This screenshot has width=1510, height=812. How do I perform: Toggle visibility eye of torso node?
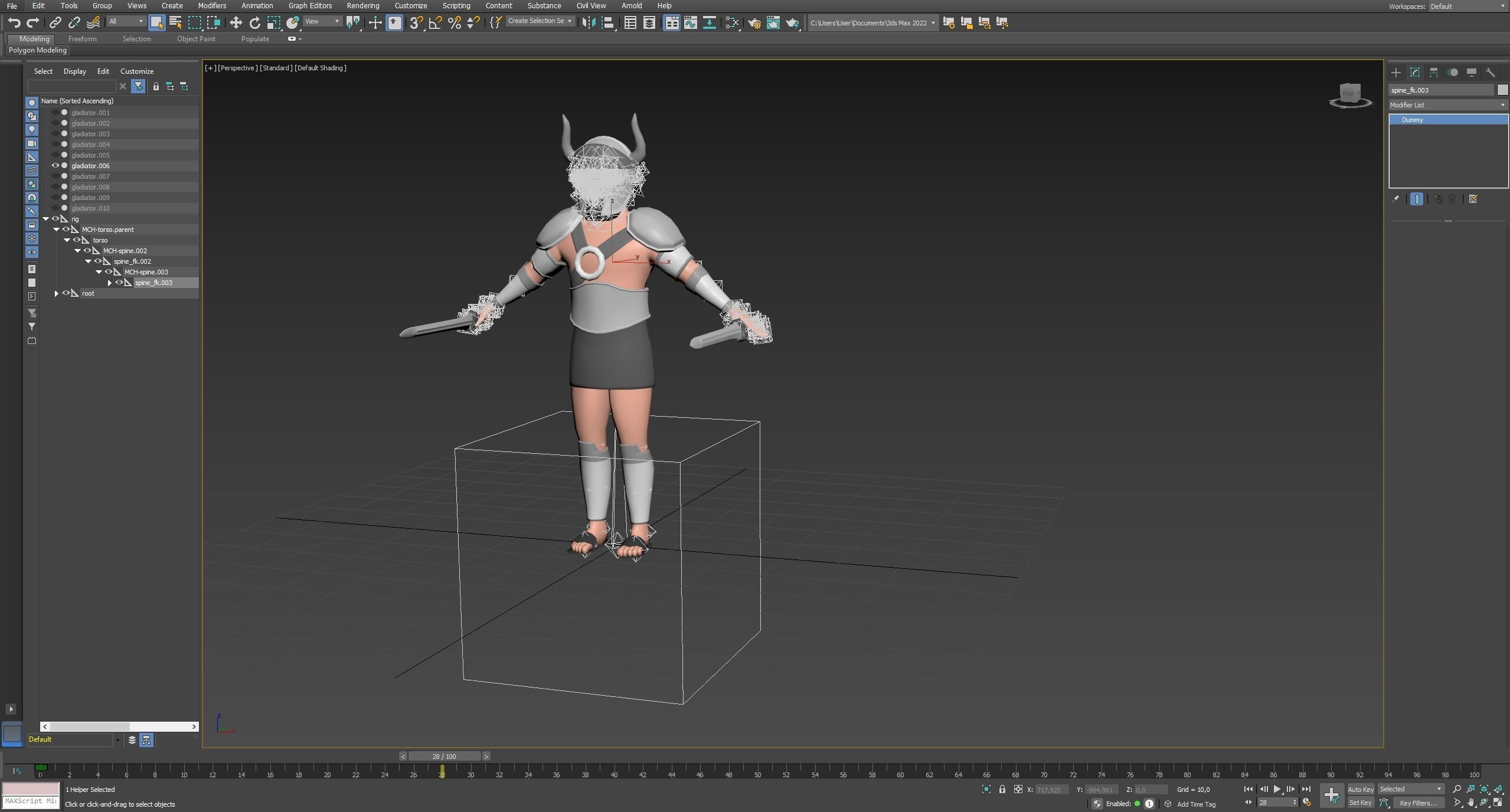(77, 240)
